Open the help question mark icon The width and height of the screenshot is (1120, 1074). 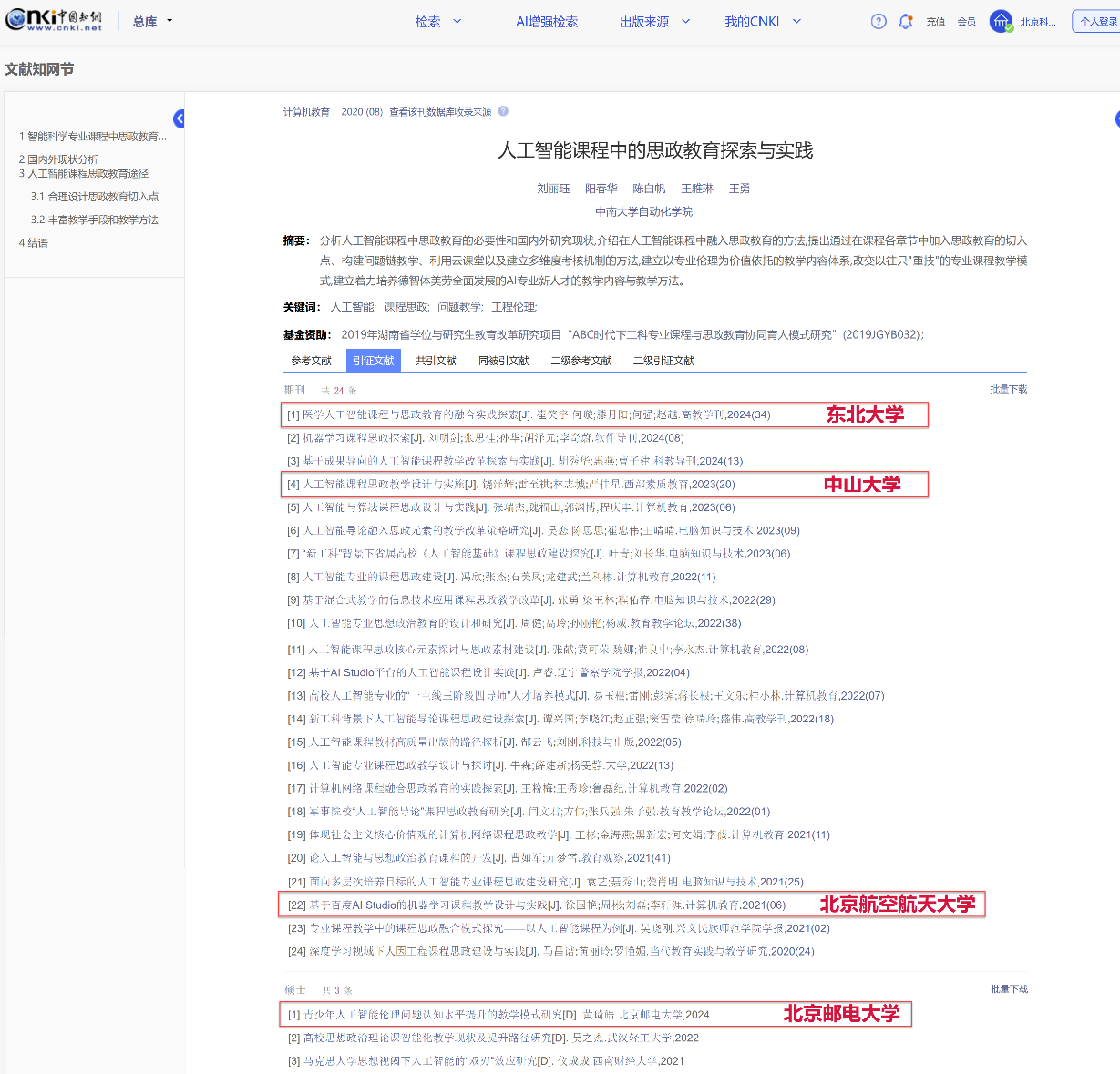[879, 22]
